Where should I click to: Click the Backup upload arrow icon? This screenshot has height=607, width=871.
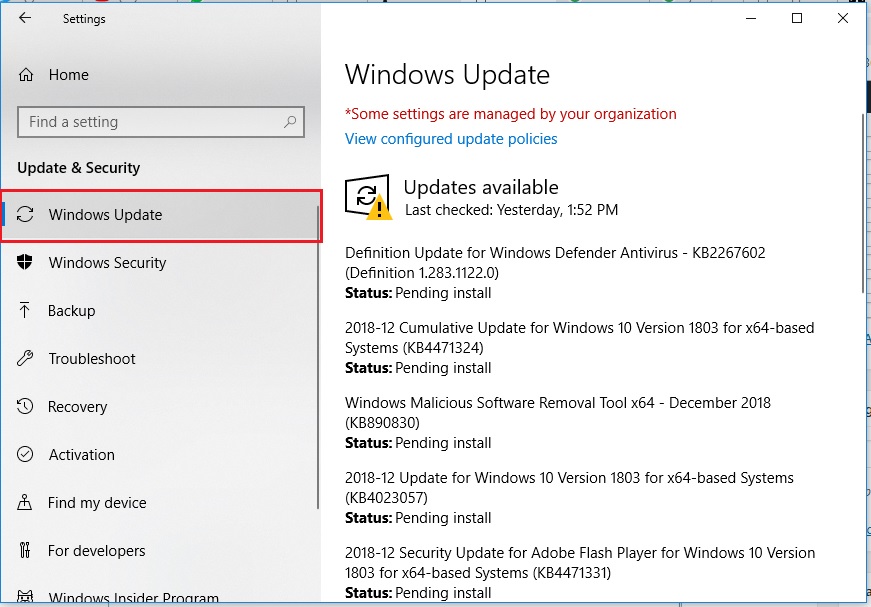pyautogui.click(x=27, y=311)
